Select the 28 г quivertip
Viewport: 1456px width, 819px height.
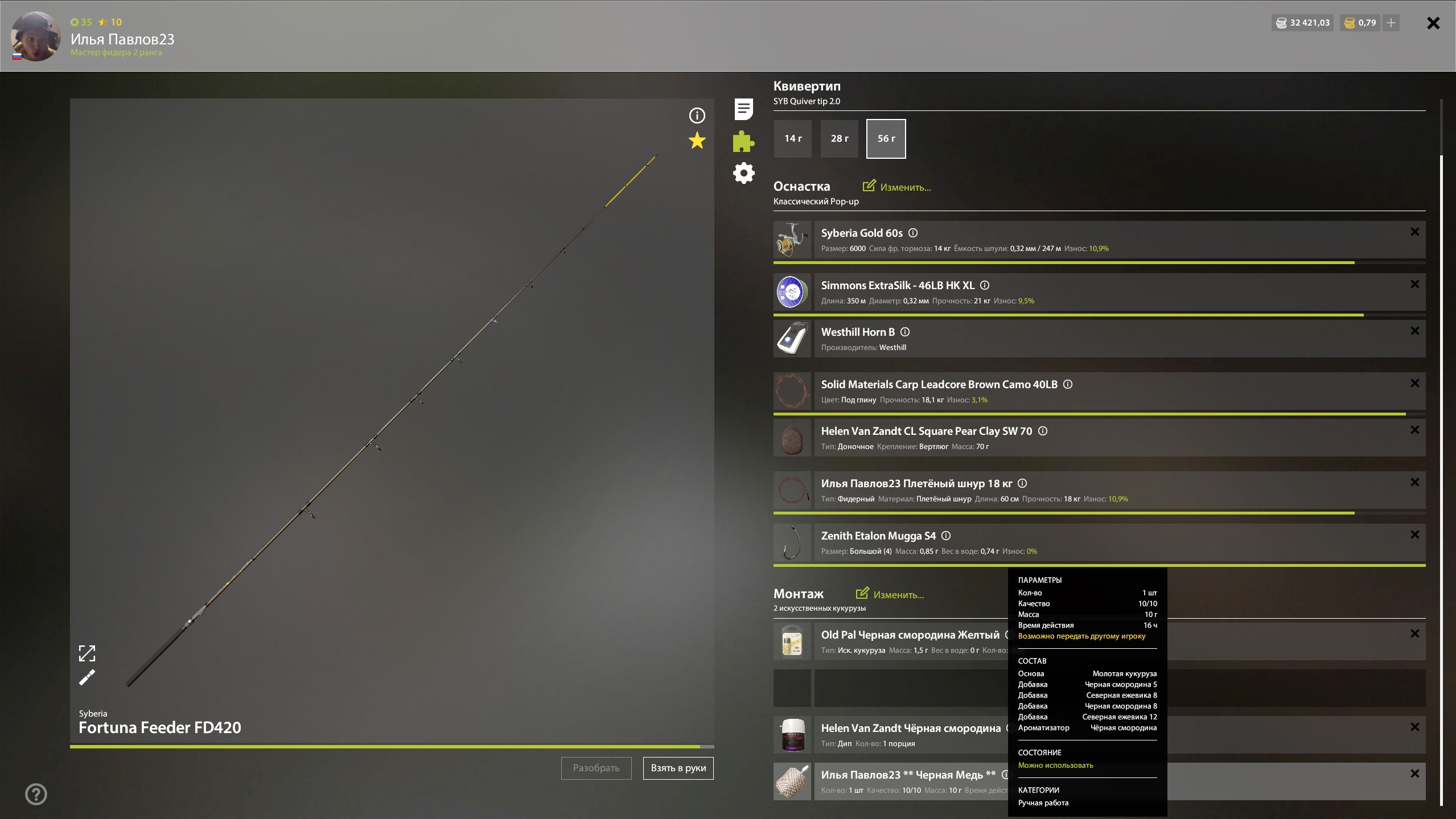coord(840,138)
